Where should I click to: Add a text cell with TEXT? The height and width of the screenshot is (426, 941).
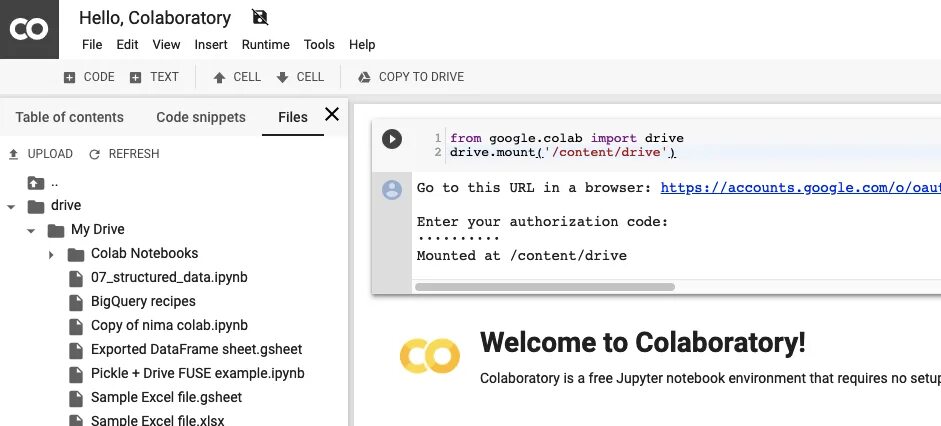pyautogui.click(x=164, y=77)
